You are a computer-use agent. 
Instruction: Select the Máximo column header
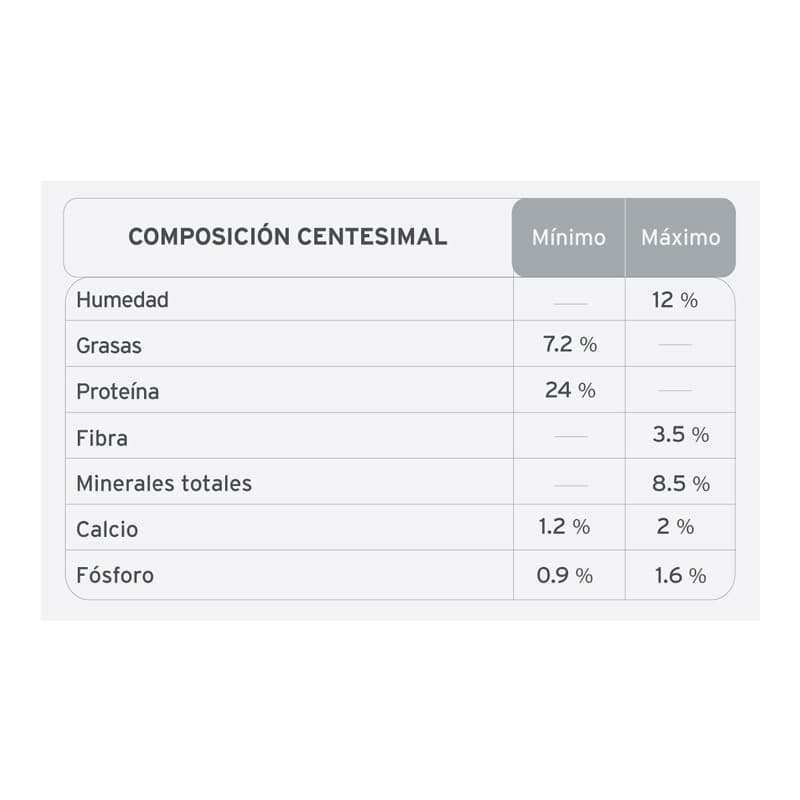tap(680, 238)
